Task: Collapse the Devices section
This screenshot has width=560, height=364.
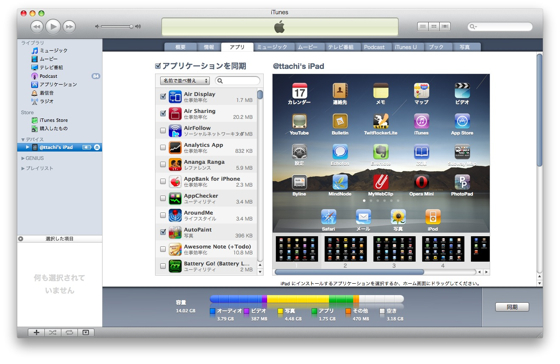Action: (x=23, y=139)
